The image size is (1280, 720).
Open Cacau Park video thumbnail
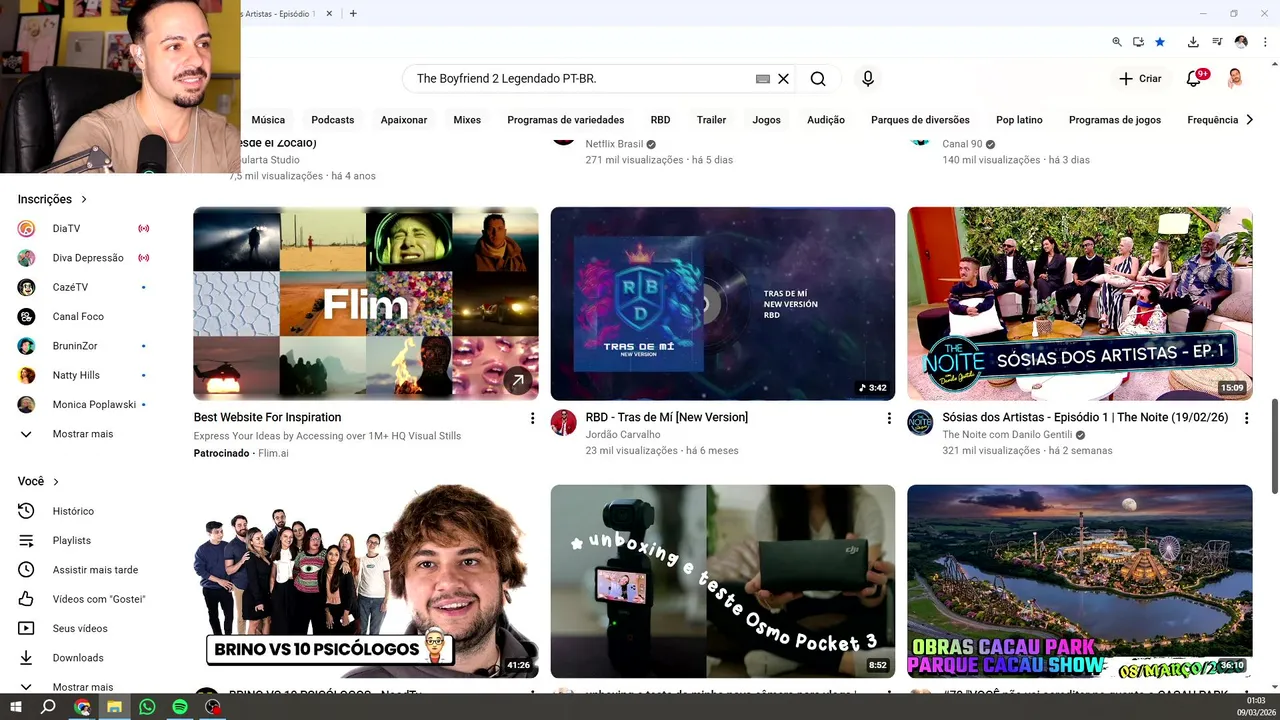tap(1080, 581)
